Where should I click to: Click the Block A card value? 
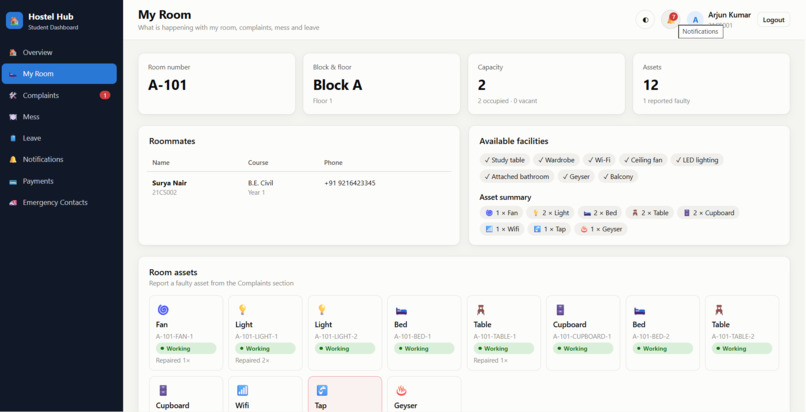(337, 85)
